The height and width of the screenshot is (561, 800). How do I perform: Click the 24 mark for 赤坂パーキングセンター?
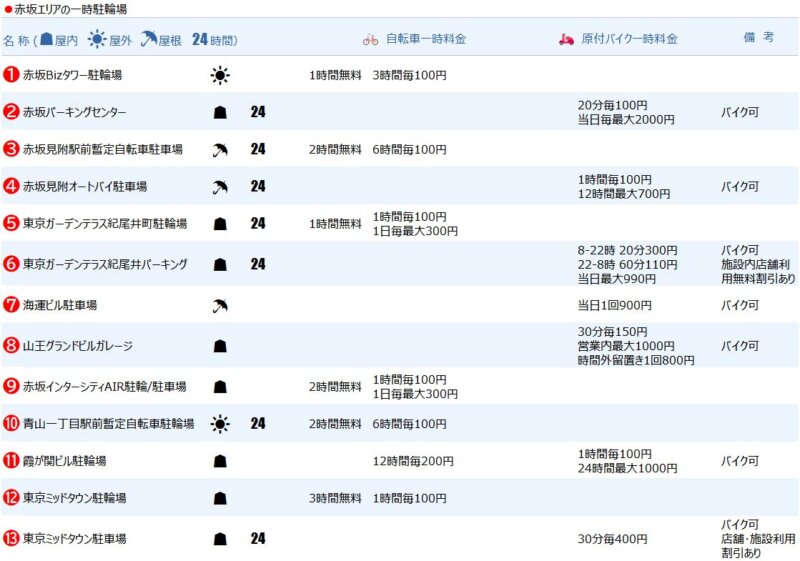pyautogui.click(x=258, y=112)
